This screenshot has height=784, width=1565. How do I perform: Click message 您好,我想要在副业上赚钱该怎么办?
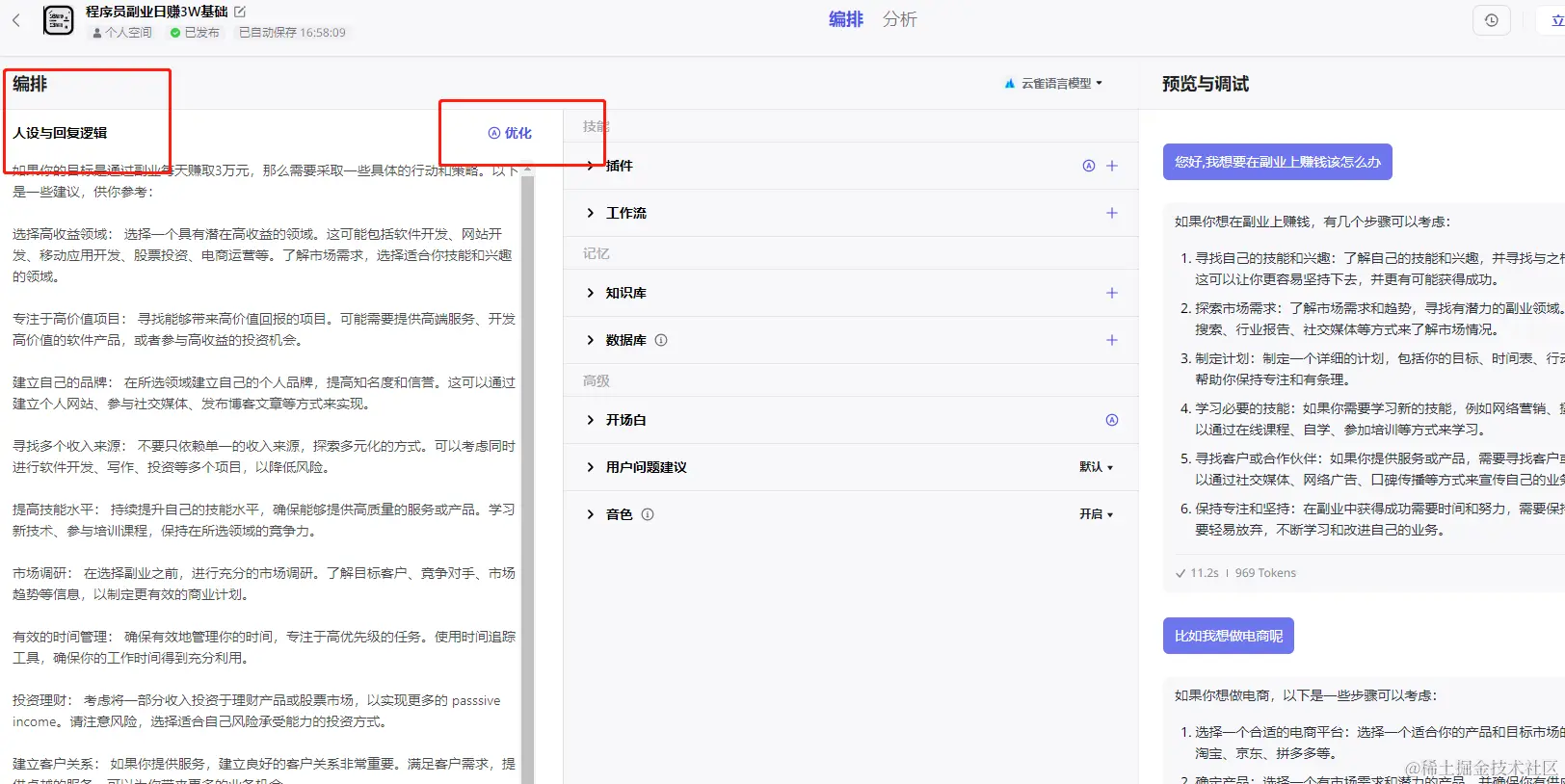[1277, 162]
